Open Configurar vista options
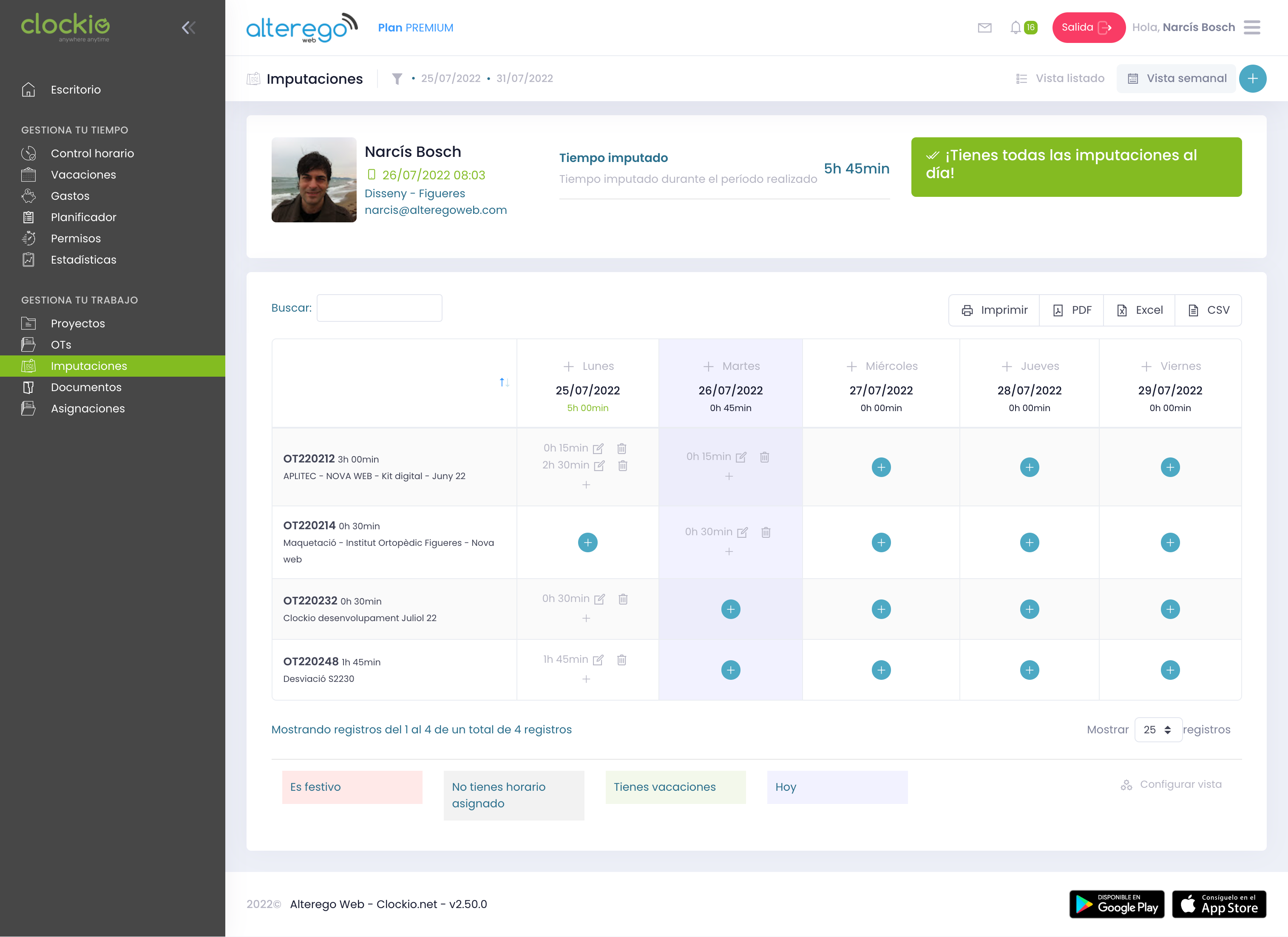This screenshot has height=937, width=1288. tap(1171, 784)
